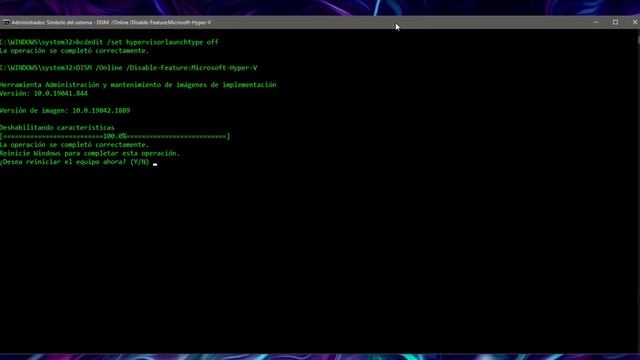Click the first 'La operación se completó correctamente' line
The width and height of the screenshot is (640, 360).
(x=74, y=51)
